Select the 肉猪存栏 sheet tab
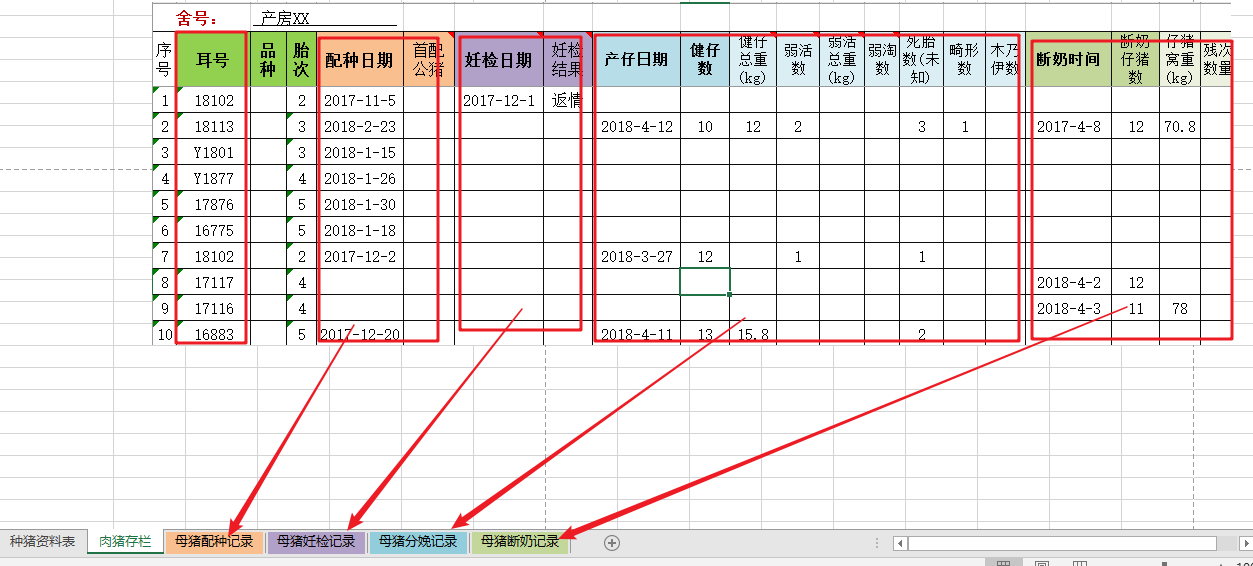This screenshot has width=1253, height=566. click(125, 542)
